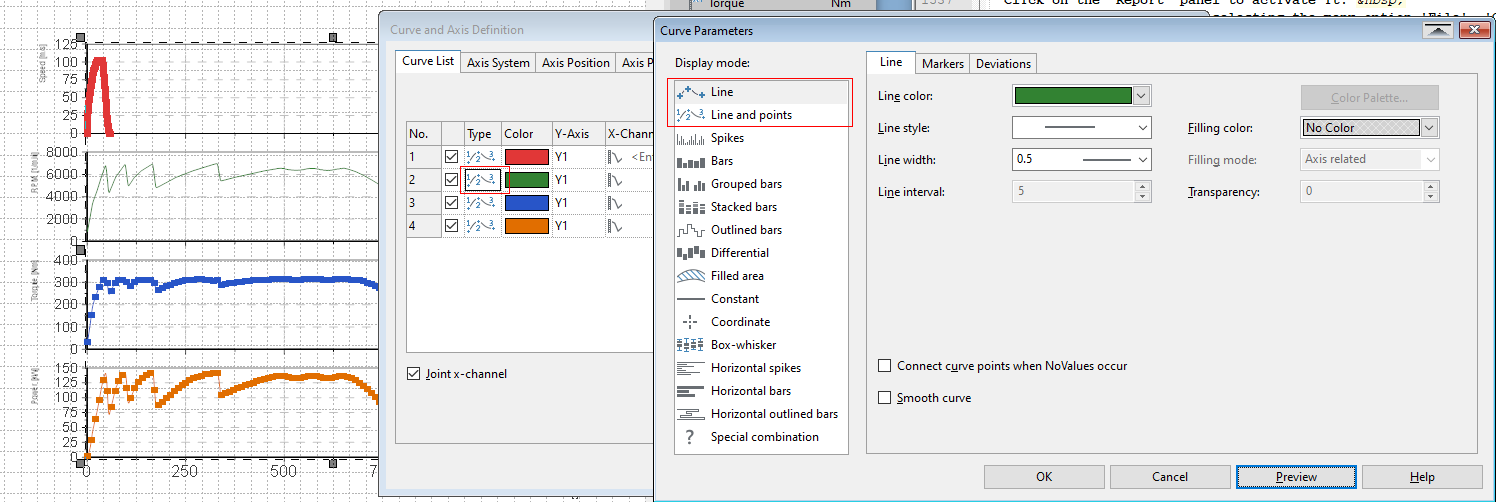Image resolution: width=1496 pixels, height=502 pixels.
Task: Open the Filling color dropdown
Action: point(1370,128)
